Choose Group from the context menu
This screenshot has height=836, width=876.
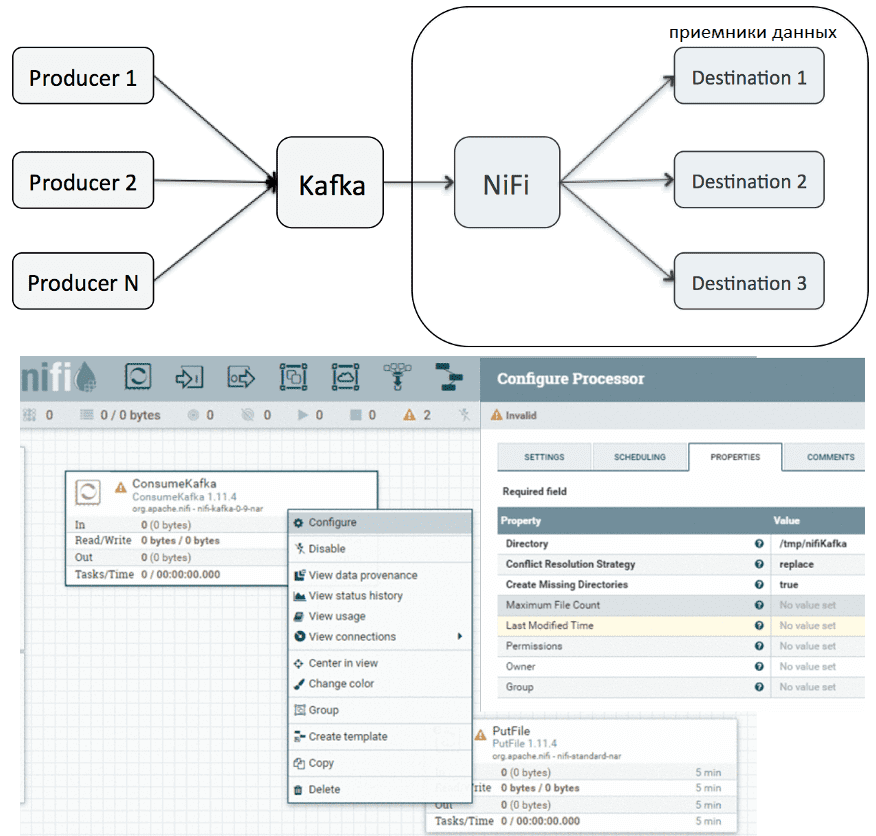tap(380, 710)
